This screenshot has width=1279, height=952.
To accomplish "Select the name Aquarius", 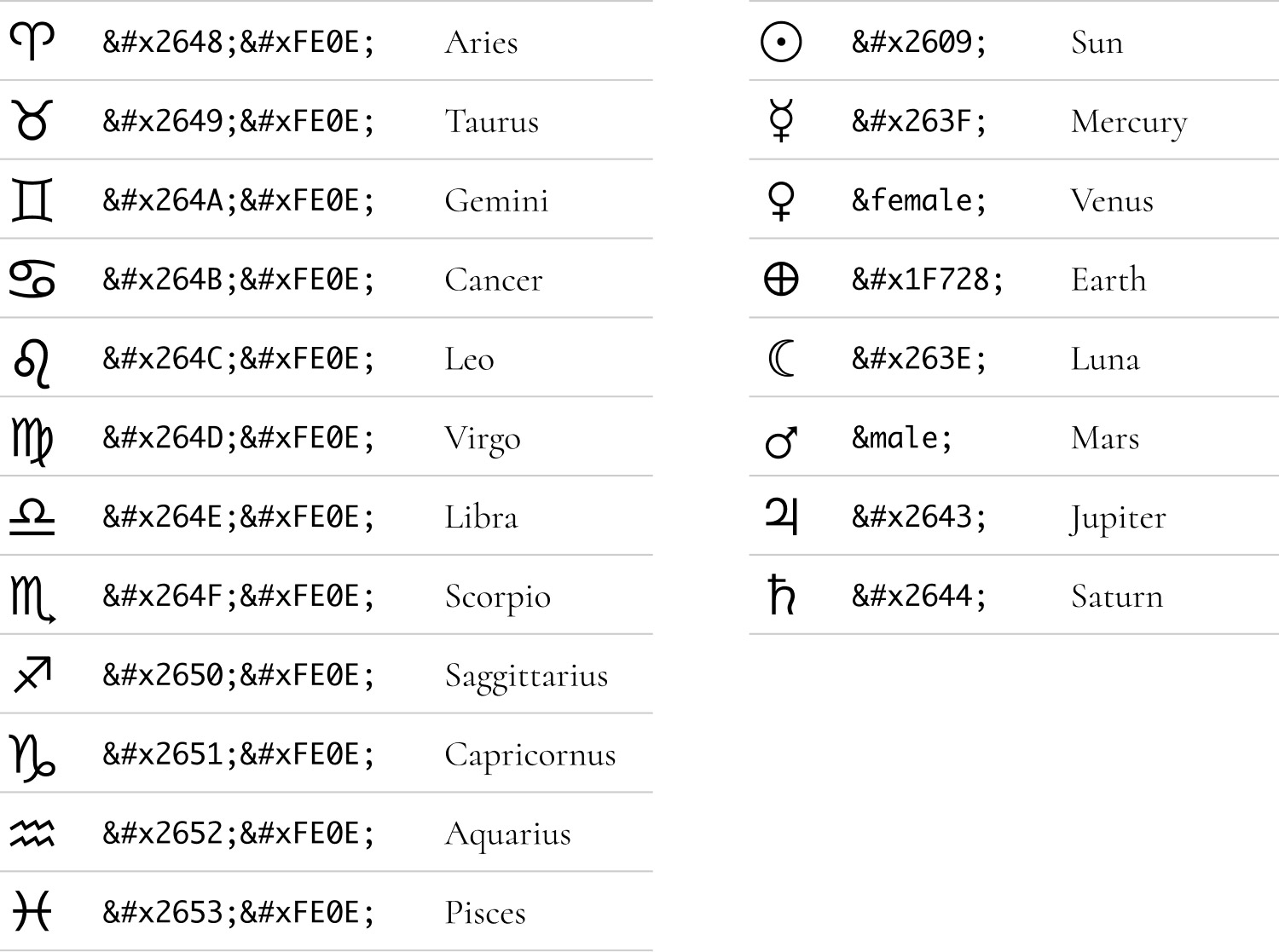I will [x=508, y=837].
